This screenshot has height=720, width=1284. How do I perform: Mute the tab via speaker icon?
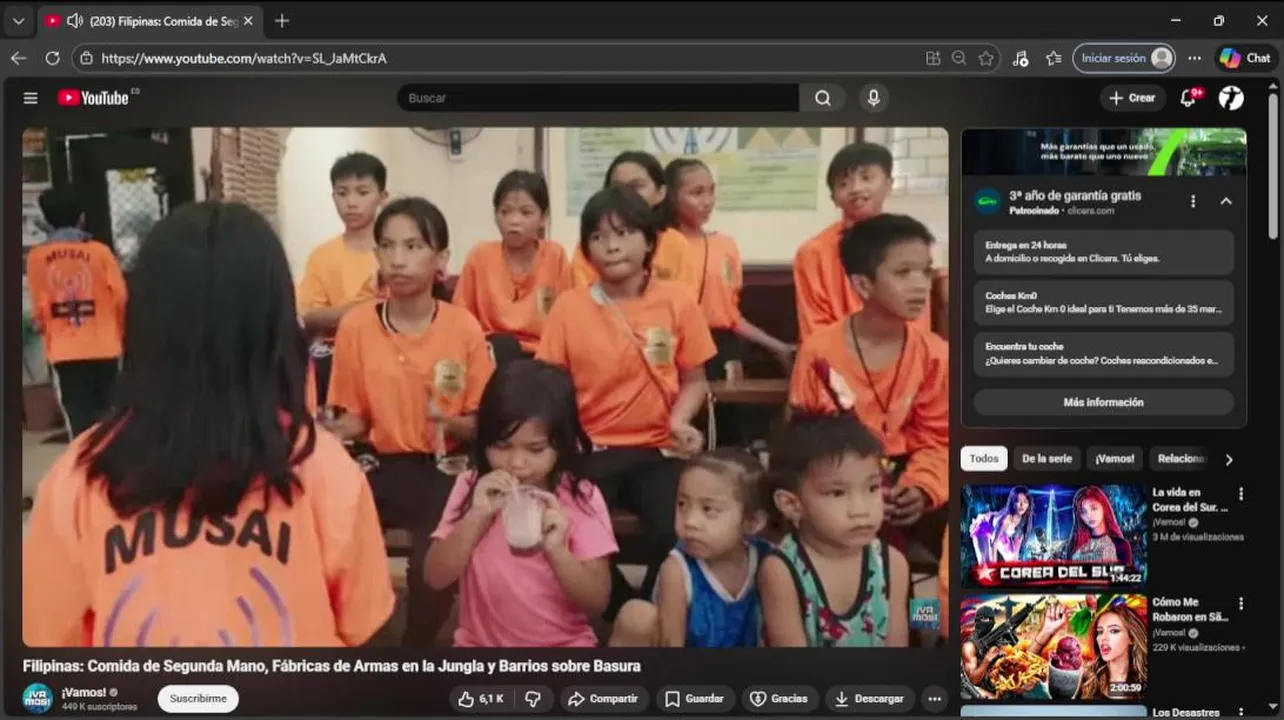pyautogui.click(x=74, y=21)
